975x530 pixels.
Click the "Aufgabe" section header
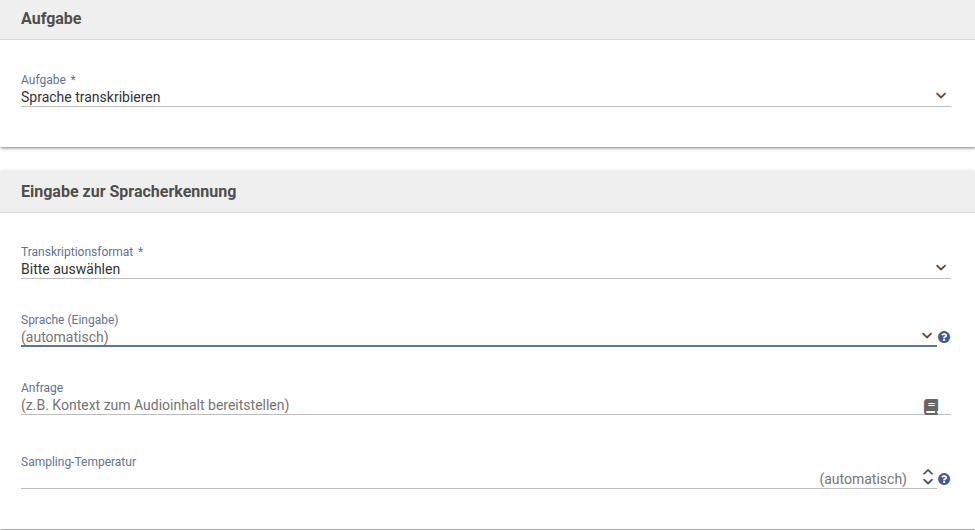click(51, 19)
